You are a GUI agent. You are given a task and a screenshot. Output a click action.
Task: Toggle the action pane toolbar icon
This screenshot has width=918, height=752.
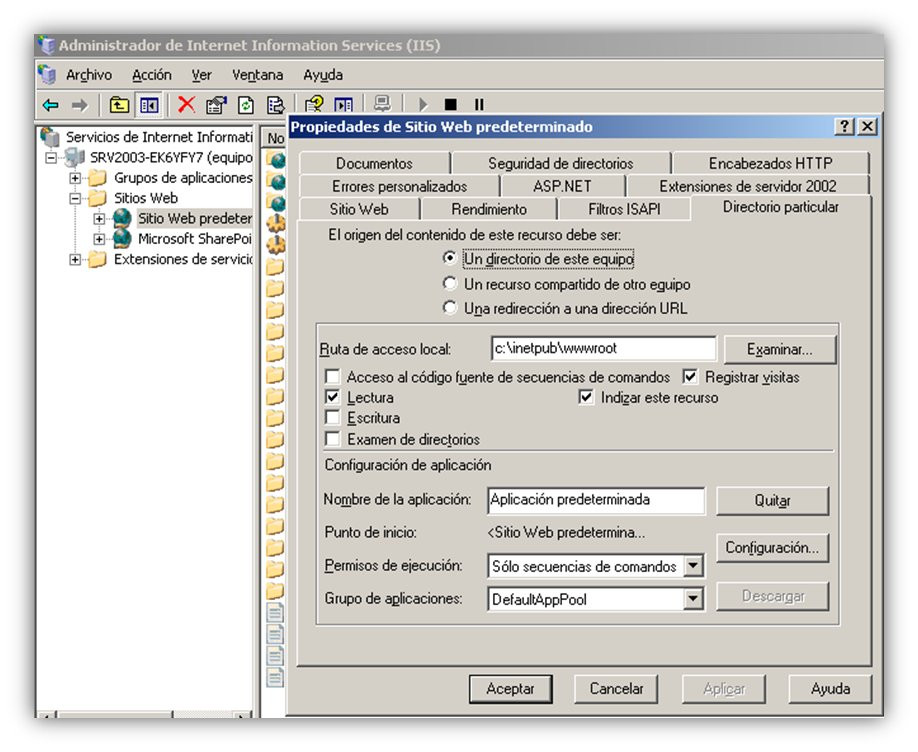(344, 105)
